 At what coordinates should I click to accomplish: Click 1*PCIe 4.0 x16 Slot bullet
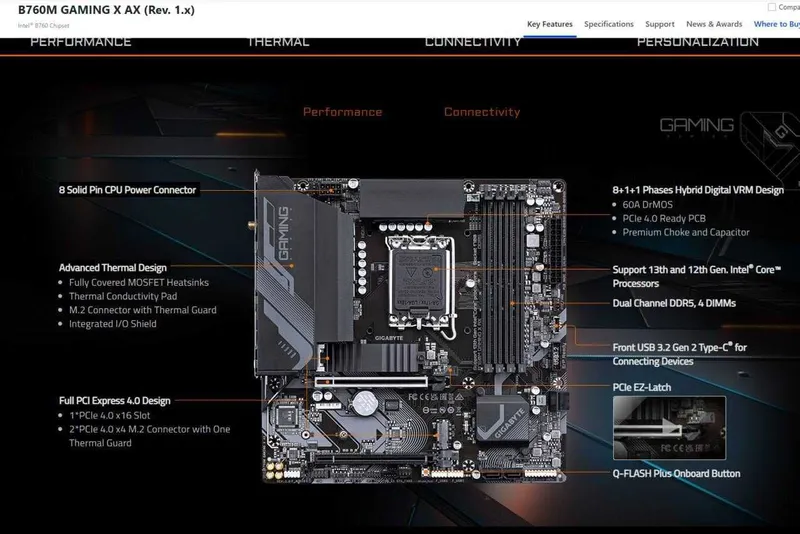coord(110,415)
